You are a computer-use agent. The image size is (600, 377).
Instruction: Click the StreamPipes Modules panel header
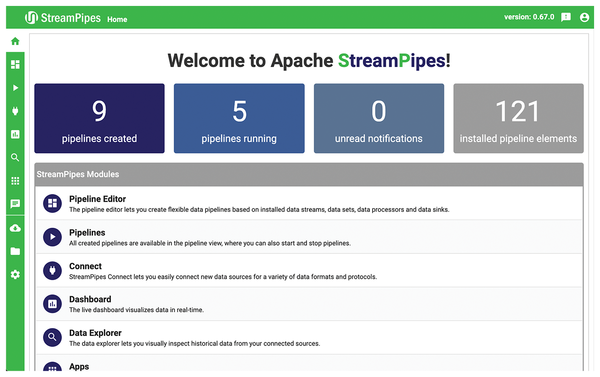[309, 175]
